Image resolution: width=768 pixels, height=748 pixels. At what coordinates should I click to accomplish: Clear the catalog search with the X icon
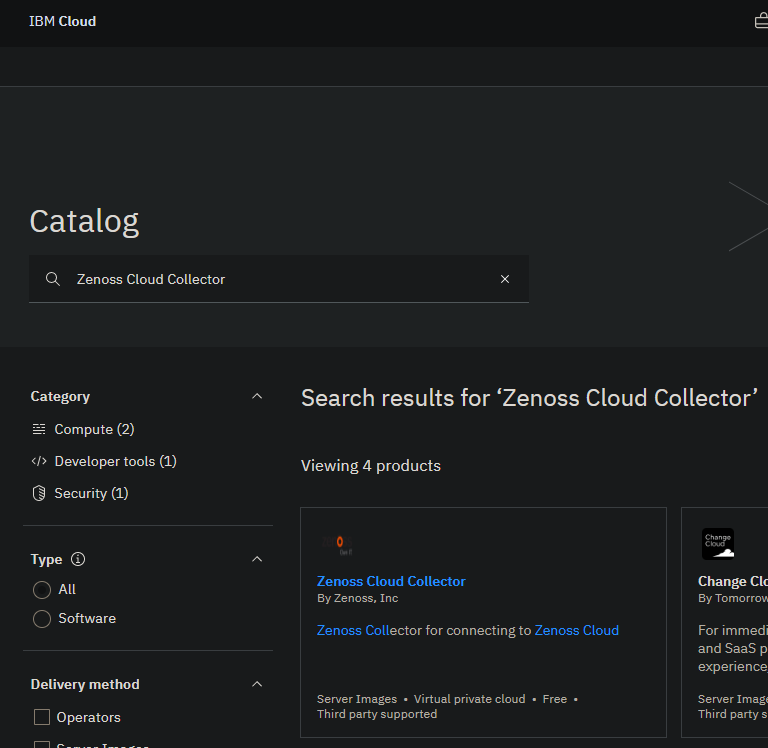[x=505, y=279]
